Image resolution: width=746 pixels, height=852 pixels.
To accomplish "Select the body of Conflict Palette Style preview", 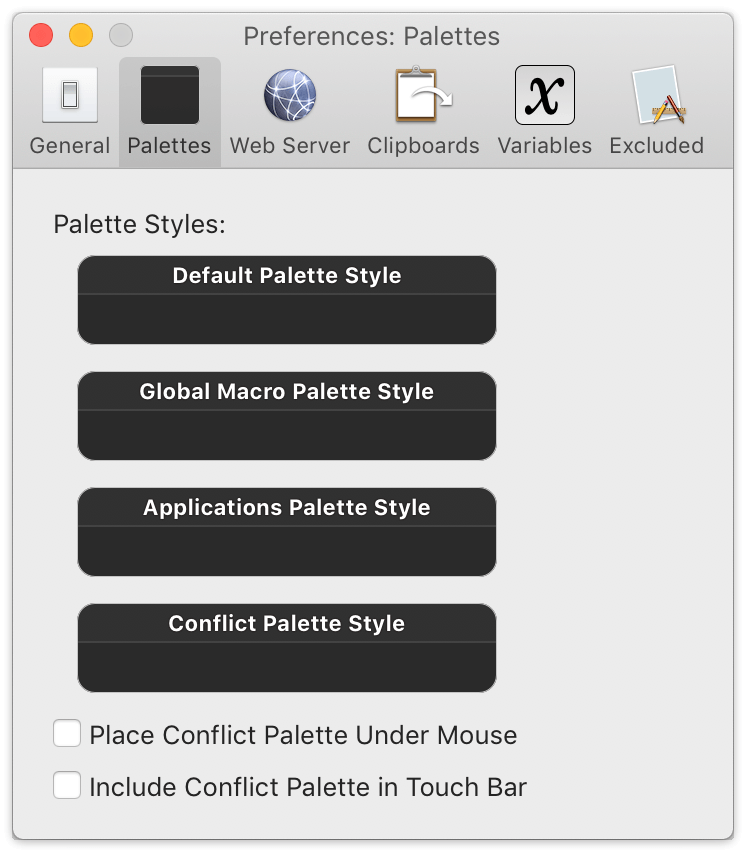I will [x=287, y=667].
